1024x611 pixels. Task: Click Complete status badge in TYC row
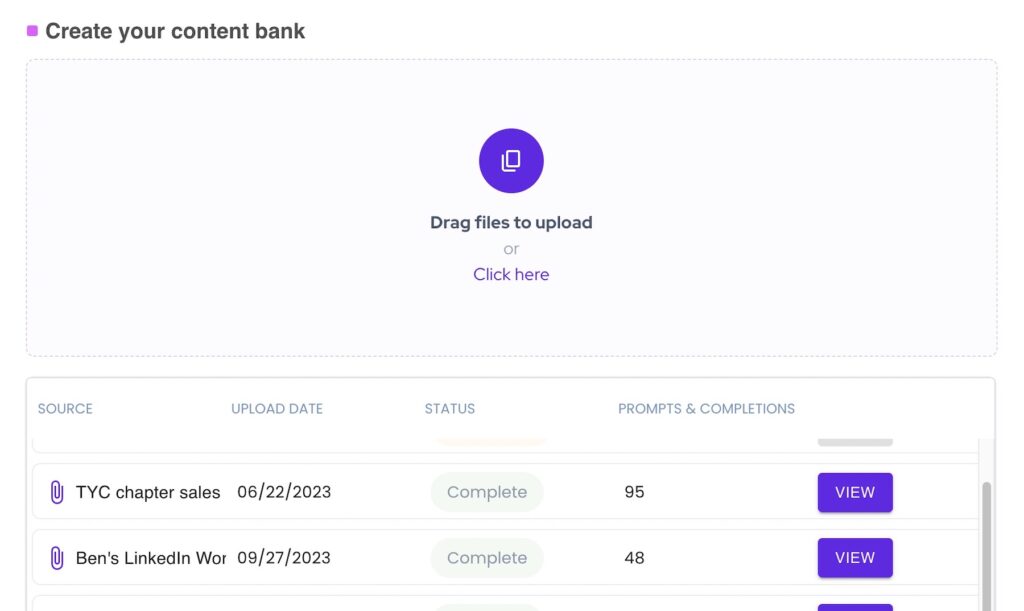click(x=487, y=492)
